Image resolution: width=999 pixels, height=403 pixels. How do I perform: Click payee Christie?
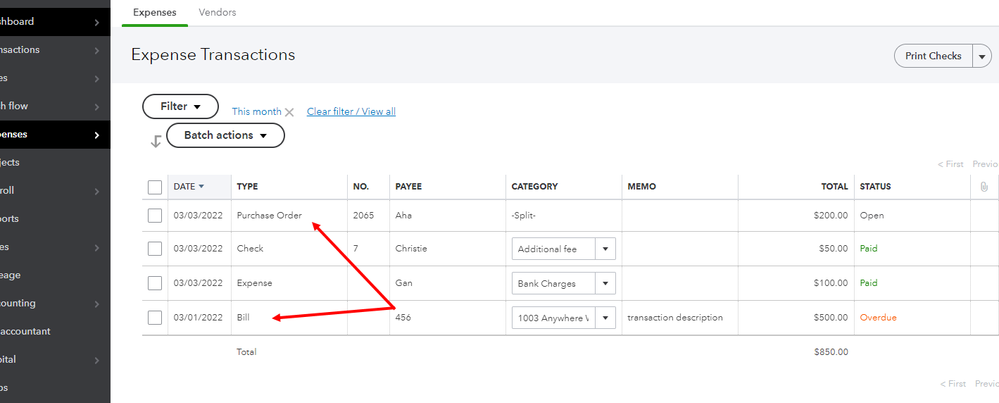tap(411, 248)
